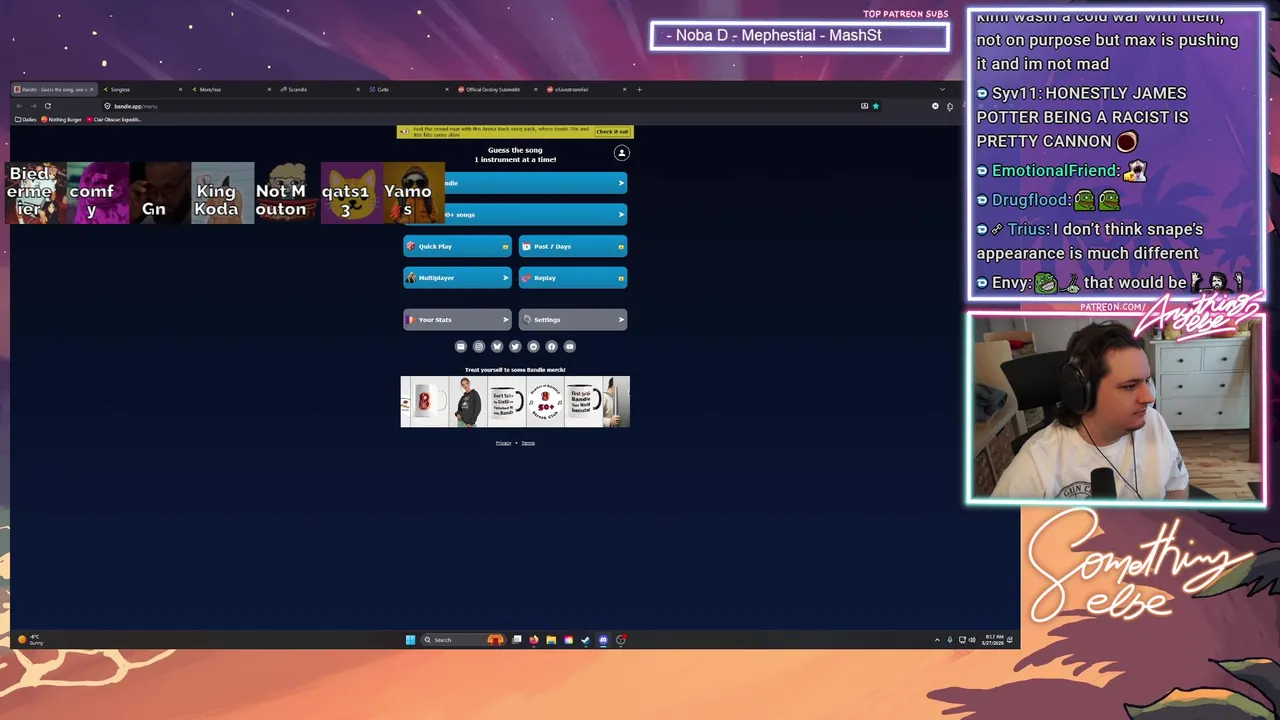Open the Dailies bookmarks folder
The height and width of the screenshot is (720, 1280).
(x=26, y=120)
